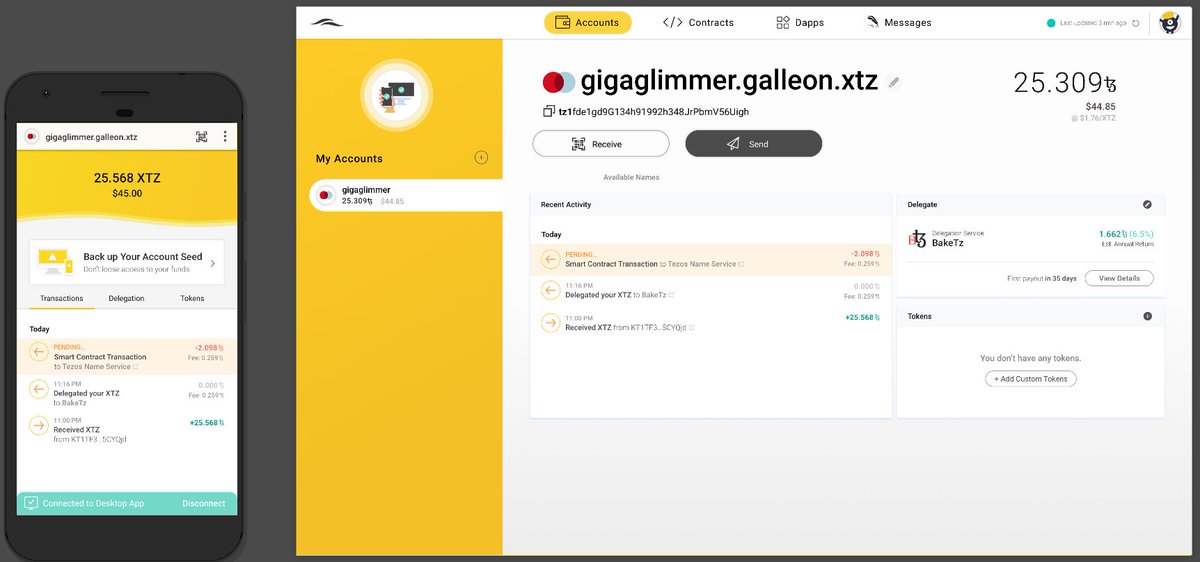Open Back up Your Account Seed card
The height and width of the screenshot is (562, 1200).
[x=127, y=263]
